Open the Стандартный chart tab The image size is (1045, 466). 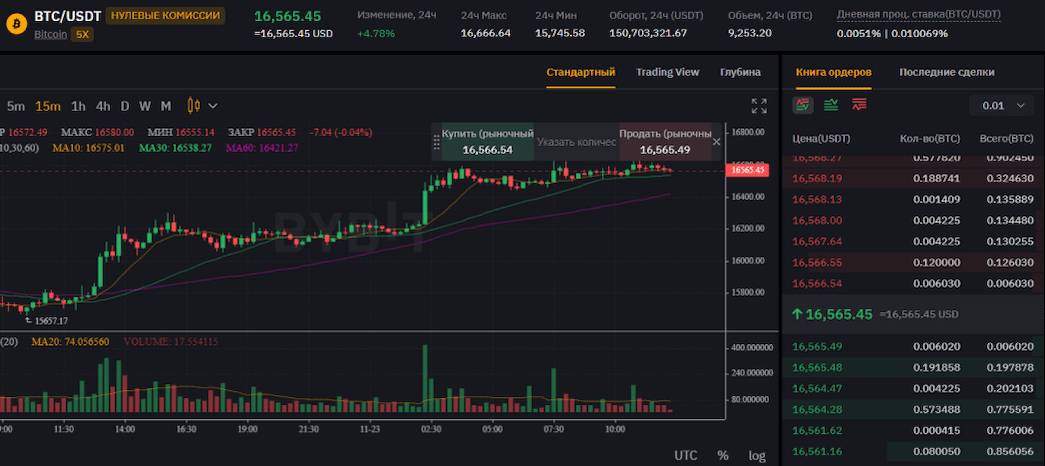pos(580,72)
